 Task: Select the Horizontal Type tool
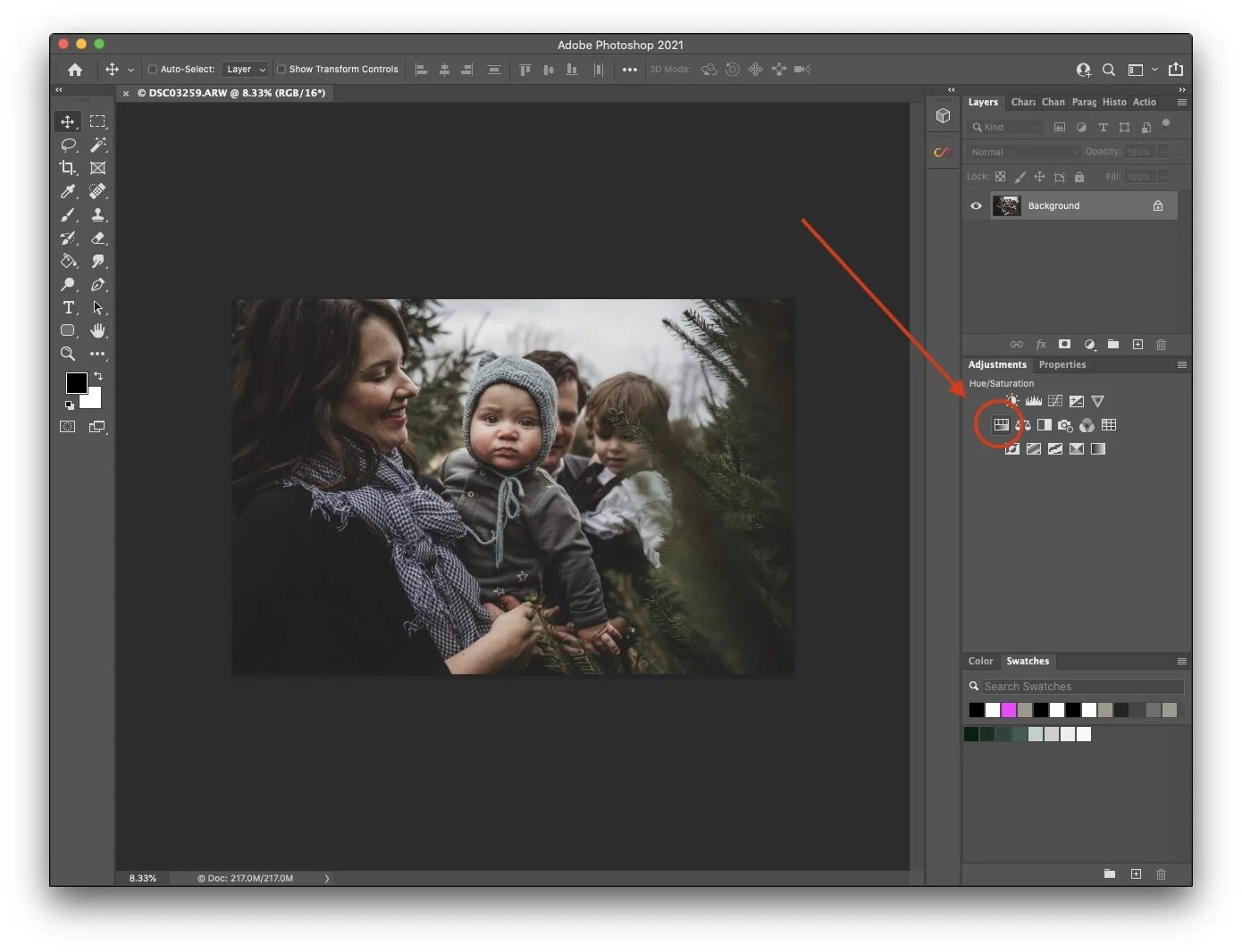point(68,307)
